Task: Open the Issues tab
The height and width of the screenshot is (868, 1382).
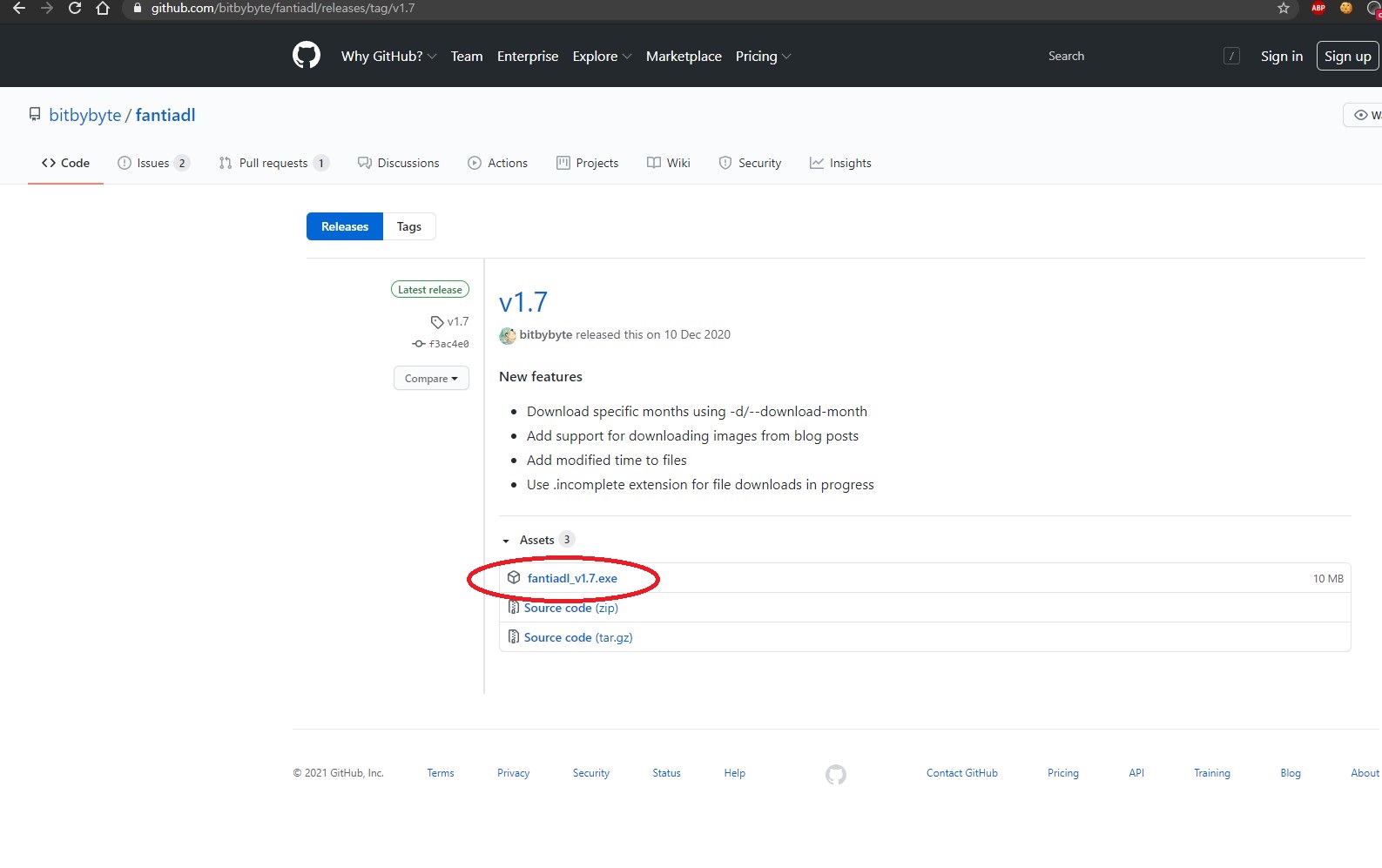Action: (x=153, y=163)
